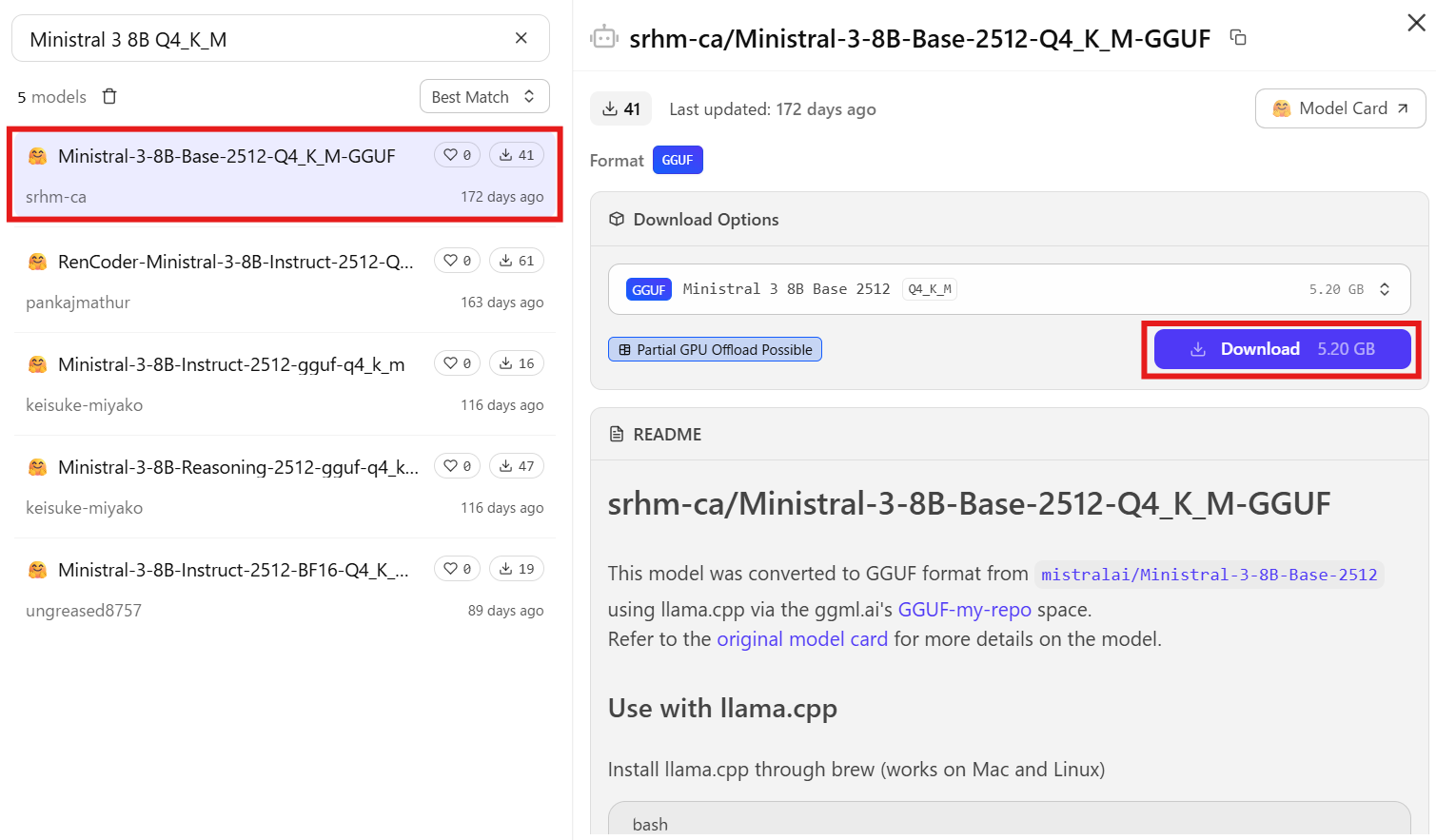Like the Ministral-3-8B-Reasoning model

(458, 466)
